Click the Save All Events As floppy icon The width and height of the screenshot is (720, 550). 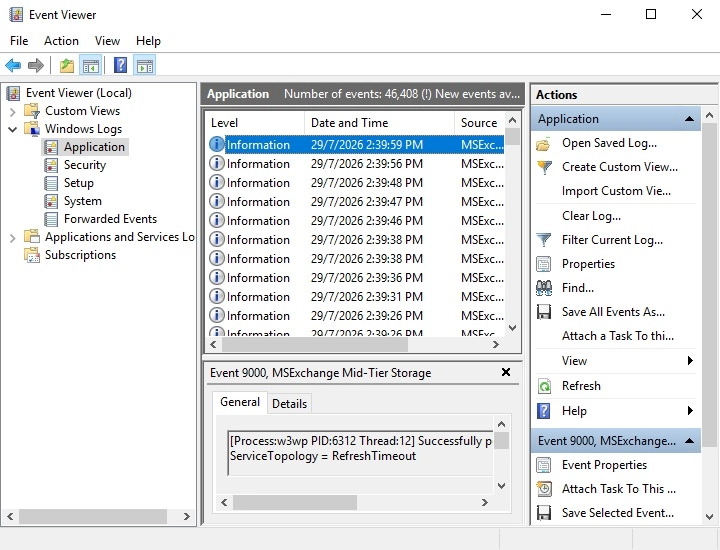pos(544,312)
